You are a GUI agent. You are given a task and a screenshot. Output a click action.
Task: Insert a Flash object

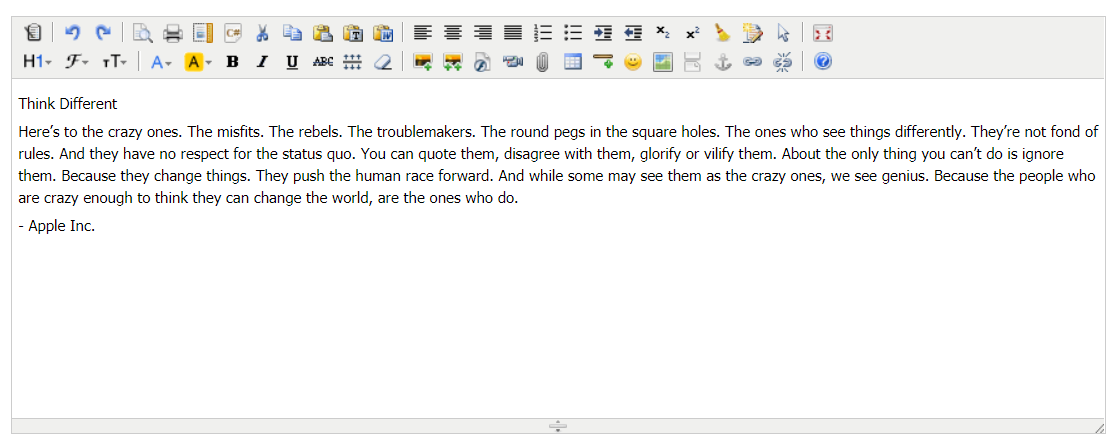483,62
